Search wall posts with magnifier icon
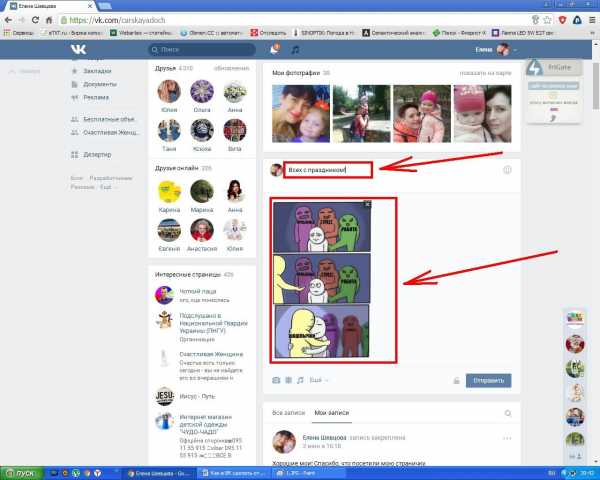This screenshot has height=480, width=600. tap(508, 413)
